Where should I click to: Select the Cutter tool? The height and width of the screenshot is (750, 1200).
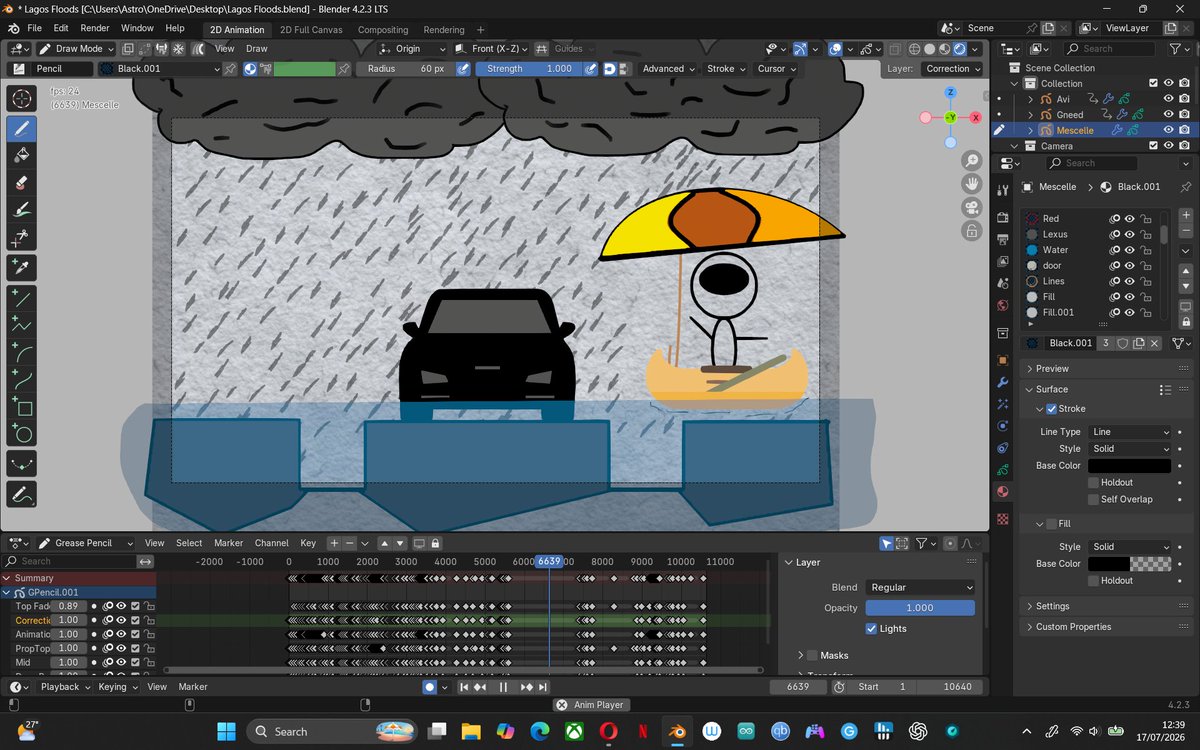(22, 238)
